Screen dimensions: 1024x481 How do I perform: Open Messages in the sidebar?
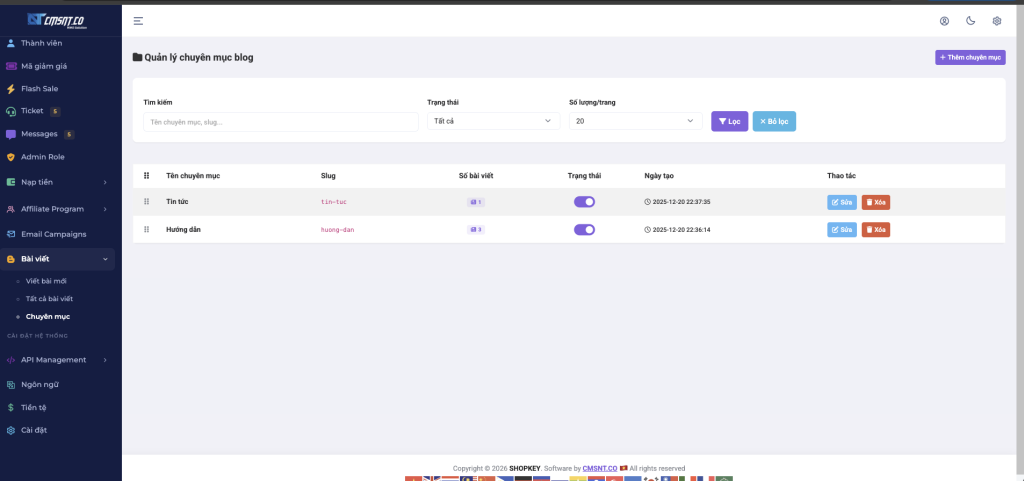(40, 134)
